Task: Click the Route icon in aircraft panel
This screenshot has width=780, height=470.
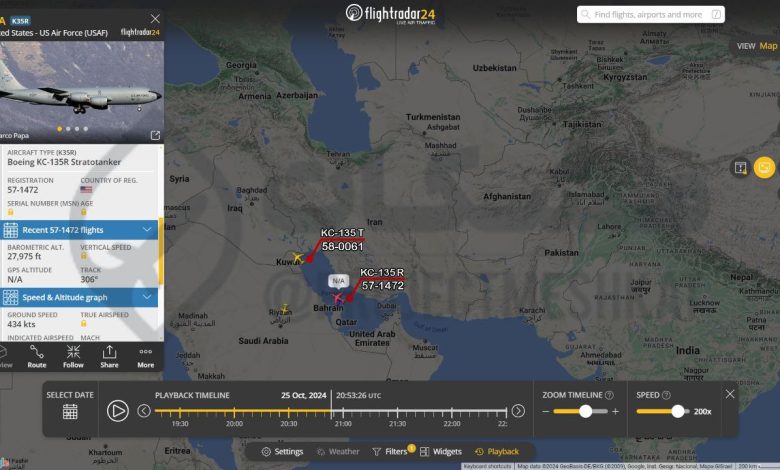Action: tap(37, 356)
